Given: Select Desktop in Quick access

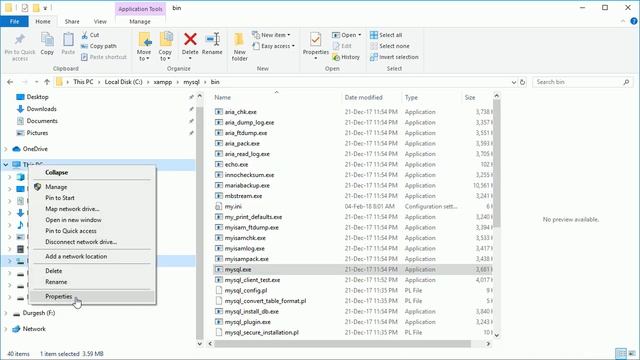Looking at the screenshot, I should pos(37,97).
